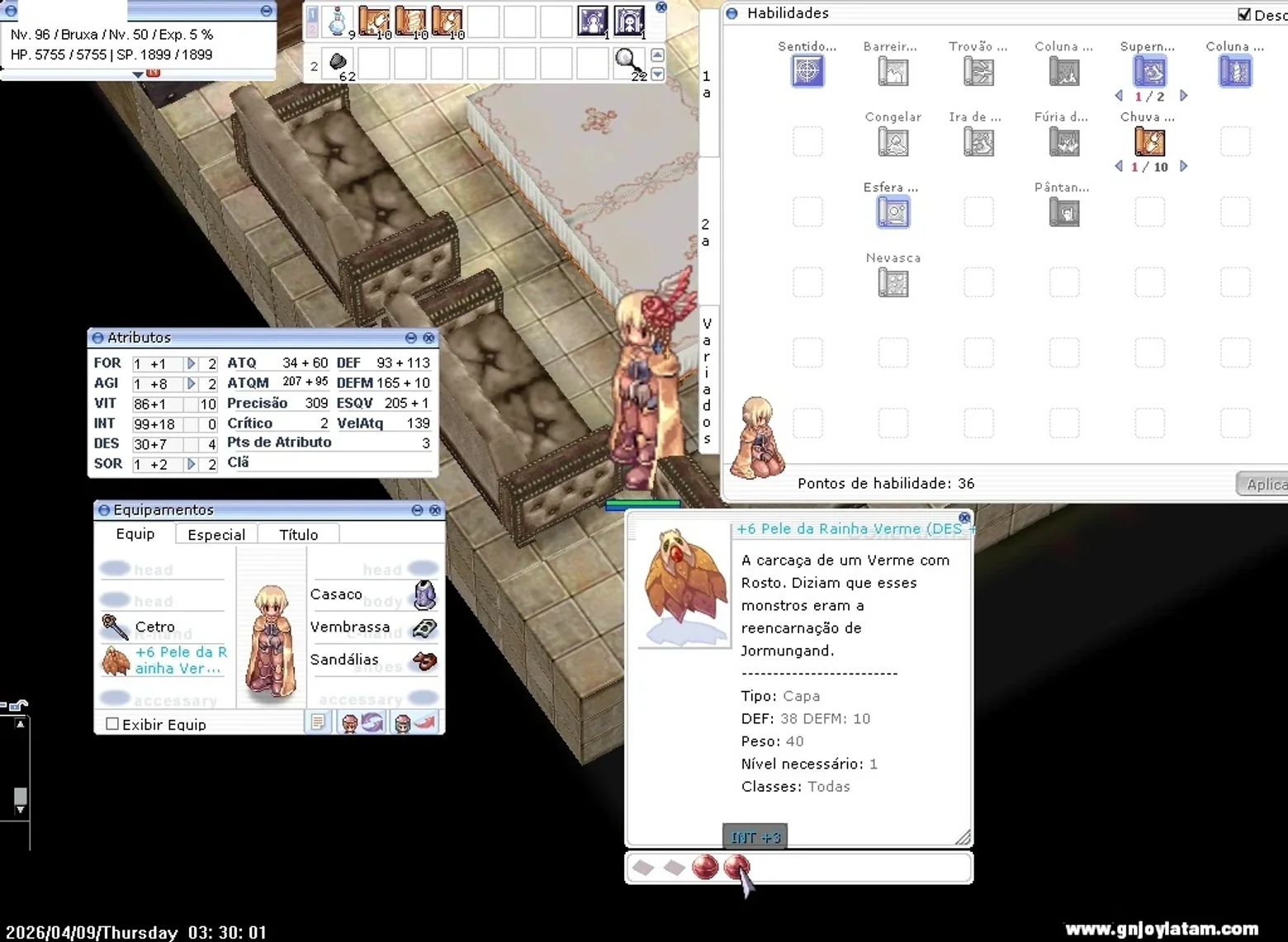Select the Fúria d... skill icon
This screenshot has width=1288, height=942.
pos(1064,142)
